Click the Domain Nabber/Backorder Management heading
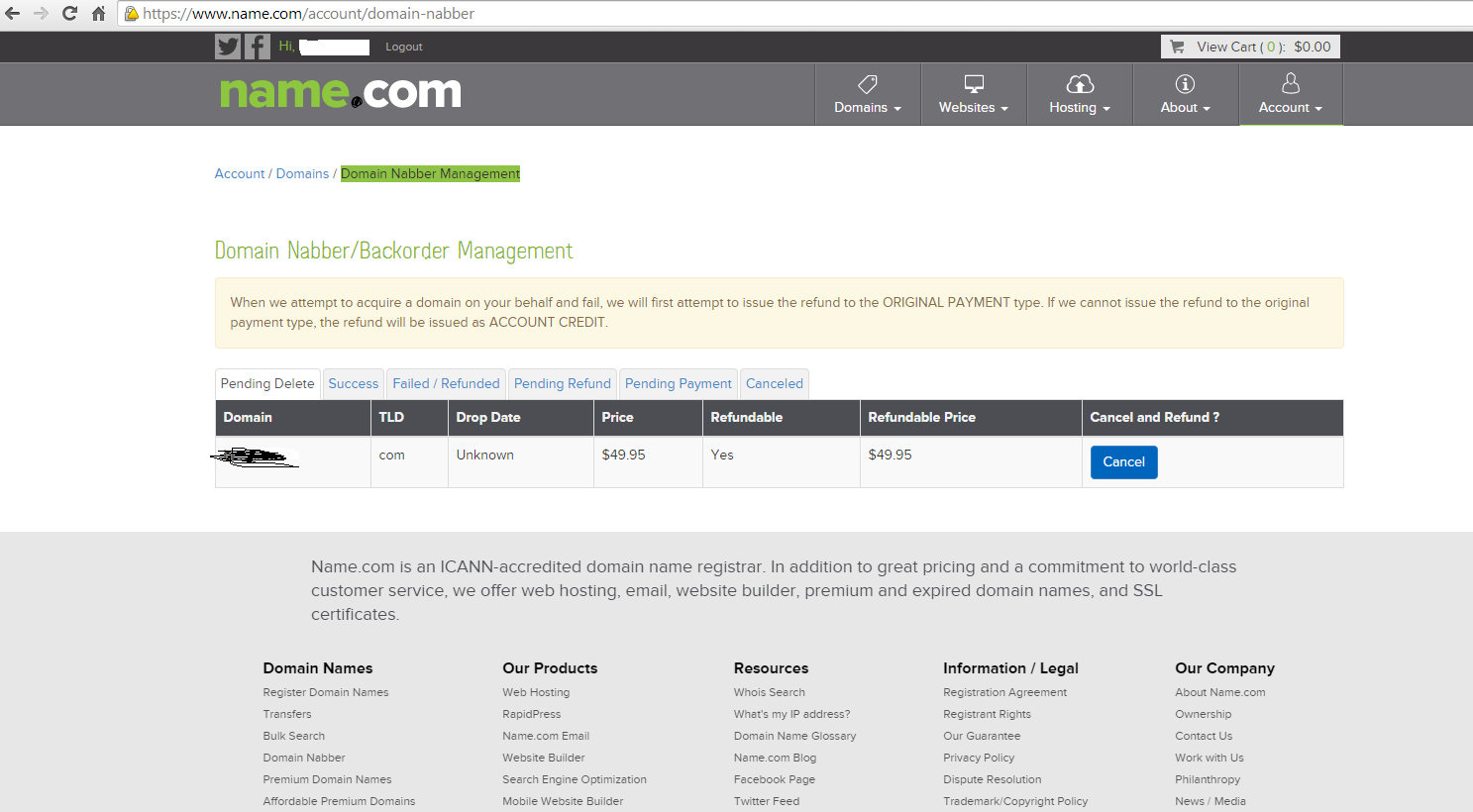This screenshot has width=1473, height=812. point(394,251)
